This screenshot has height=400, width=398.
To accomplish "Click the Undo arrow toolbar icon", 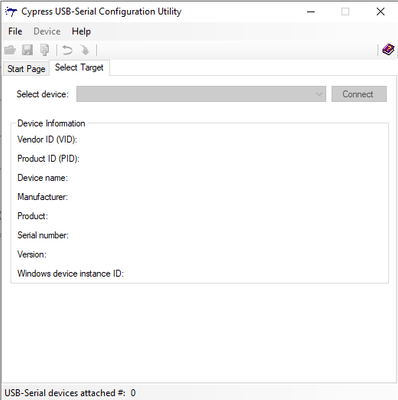I will [x=68, y=50].
